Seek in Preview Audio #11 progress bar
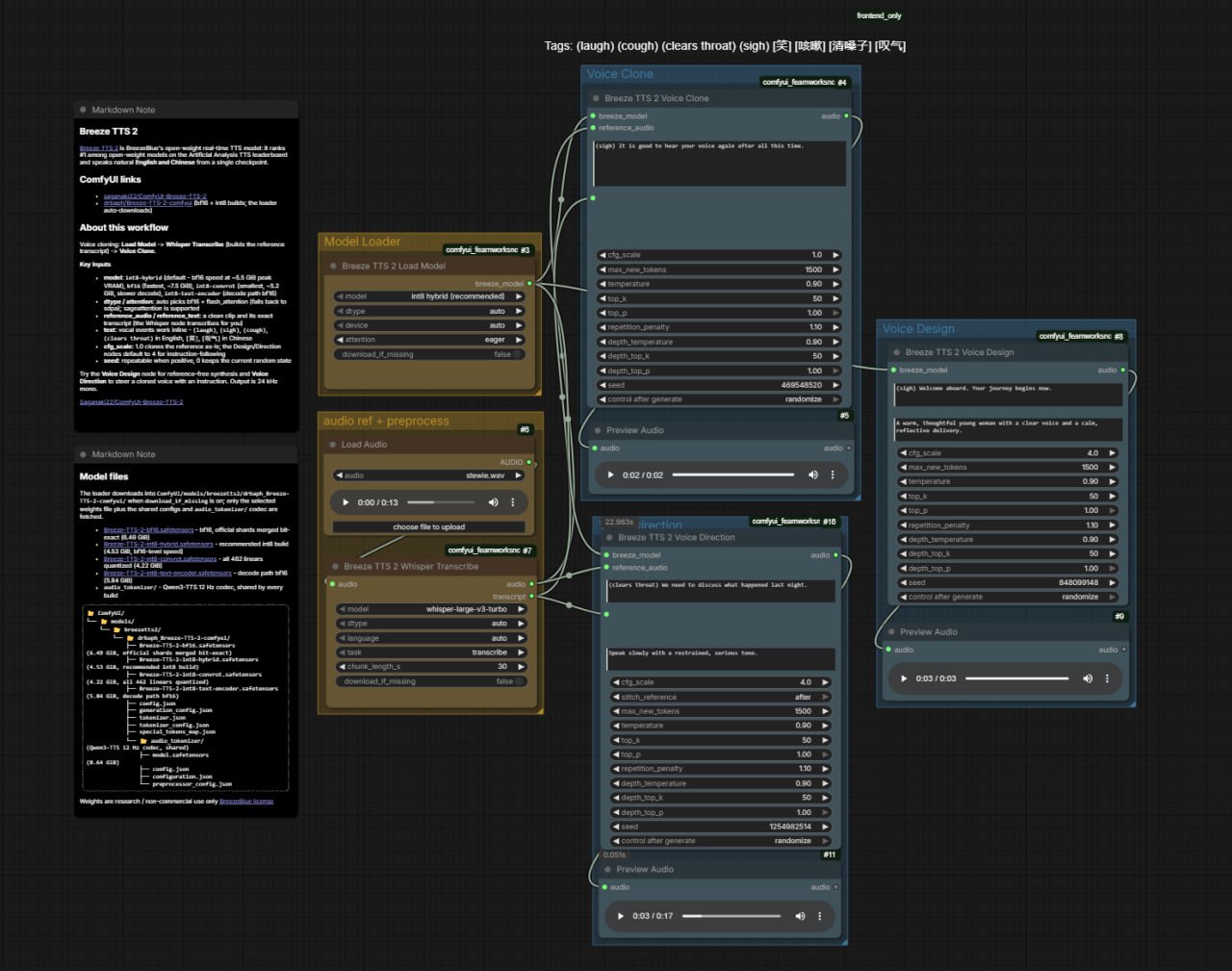The image size is (1232, 971). (731, 916)
